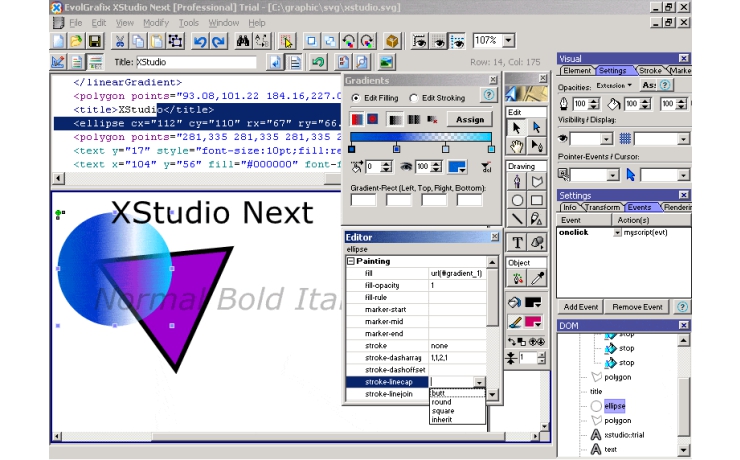
Task: Click the 3D box package icon
Action: coord(392,41)
